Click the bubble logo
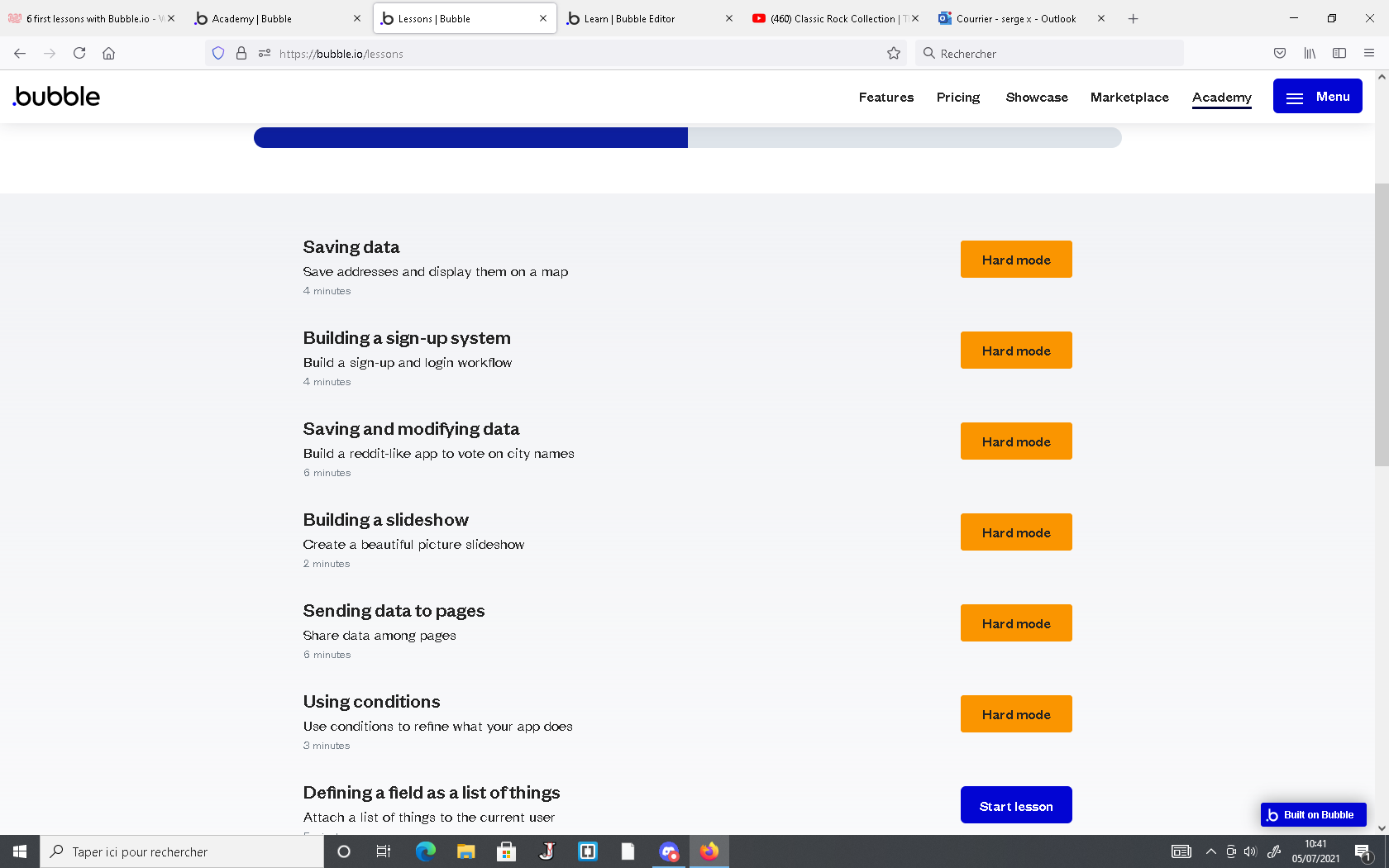The image size is (1389, 868). pyautogui.click(x=56, y=97)
